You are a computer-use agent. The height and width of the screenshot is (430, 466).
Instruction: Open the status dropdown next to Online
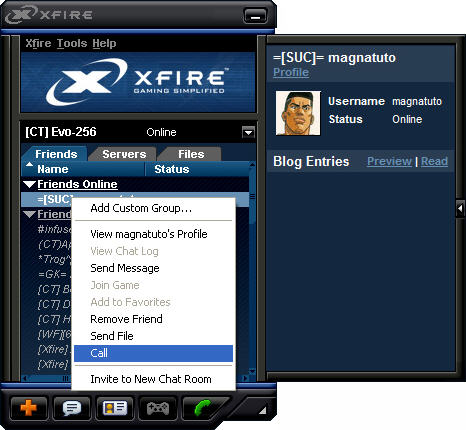[248, 132]
